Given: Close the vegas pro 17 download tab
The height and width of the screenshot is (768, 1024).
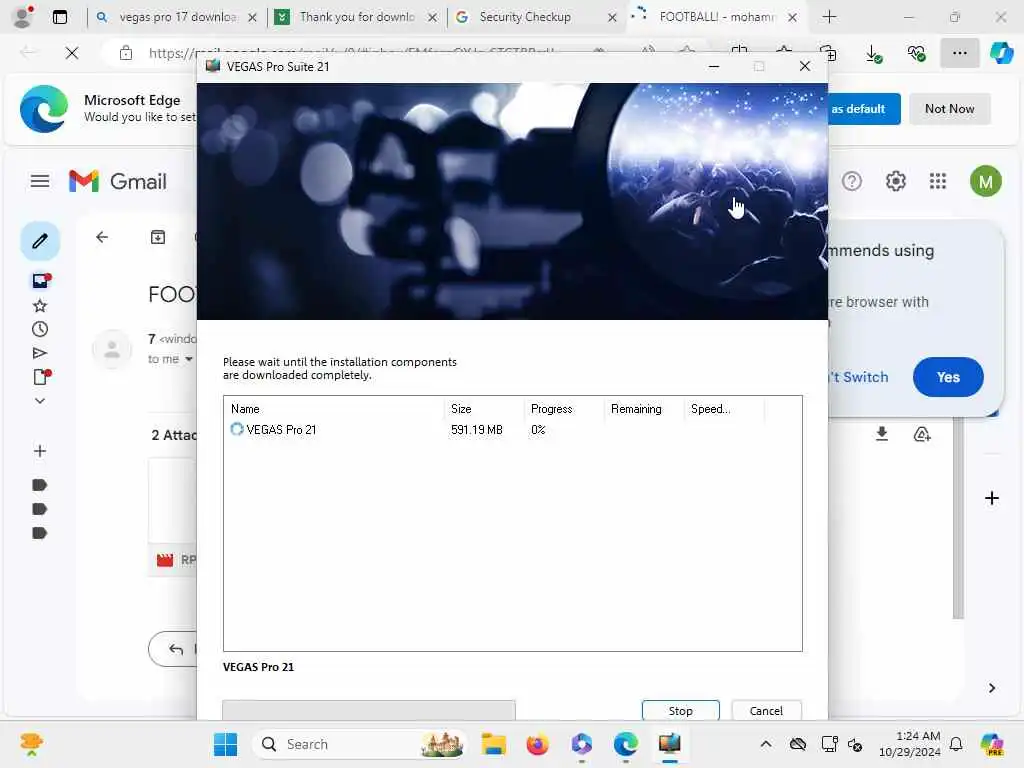Looking at the screenshot, I should [253, 18].
